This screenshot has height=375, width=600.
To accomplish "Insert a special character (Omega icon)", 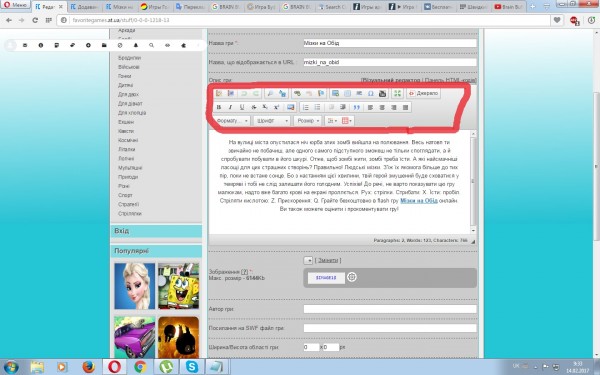I will [x=370, y=93].
